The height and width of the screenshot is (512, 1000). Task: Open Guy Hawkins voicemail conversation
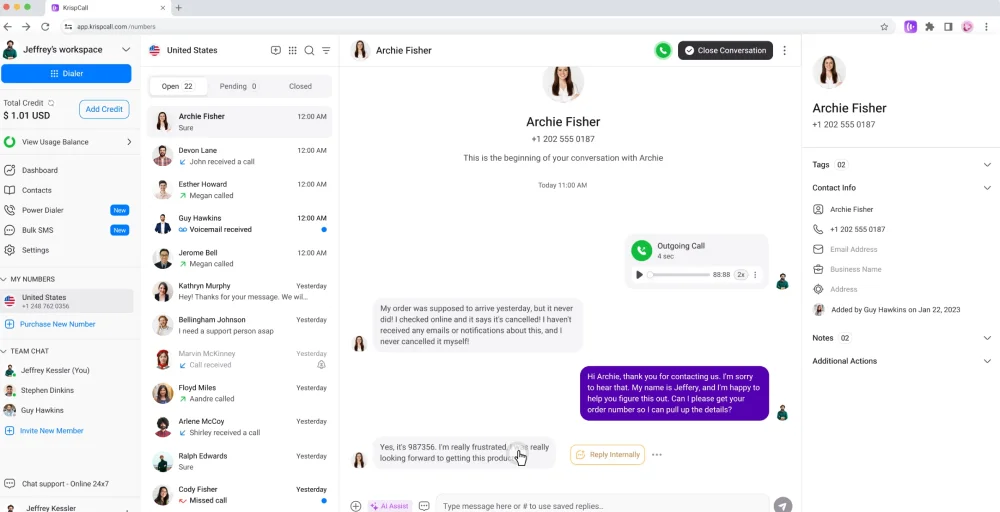[240, 223]
